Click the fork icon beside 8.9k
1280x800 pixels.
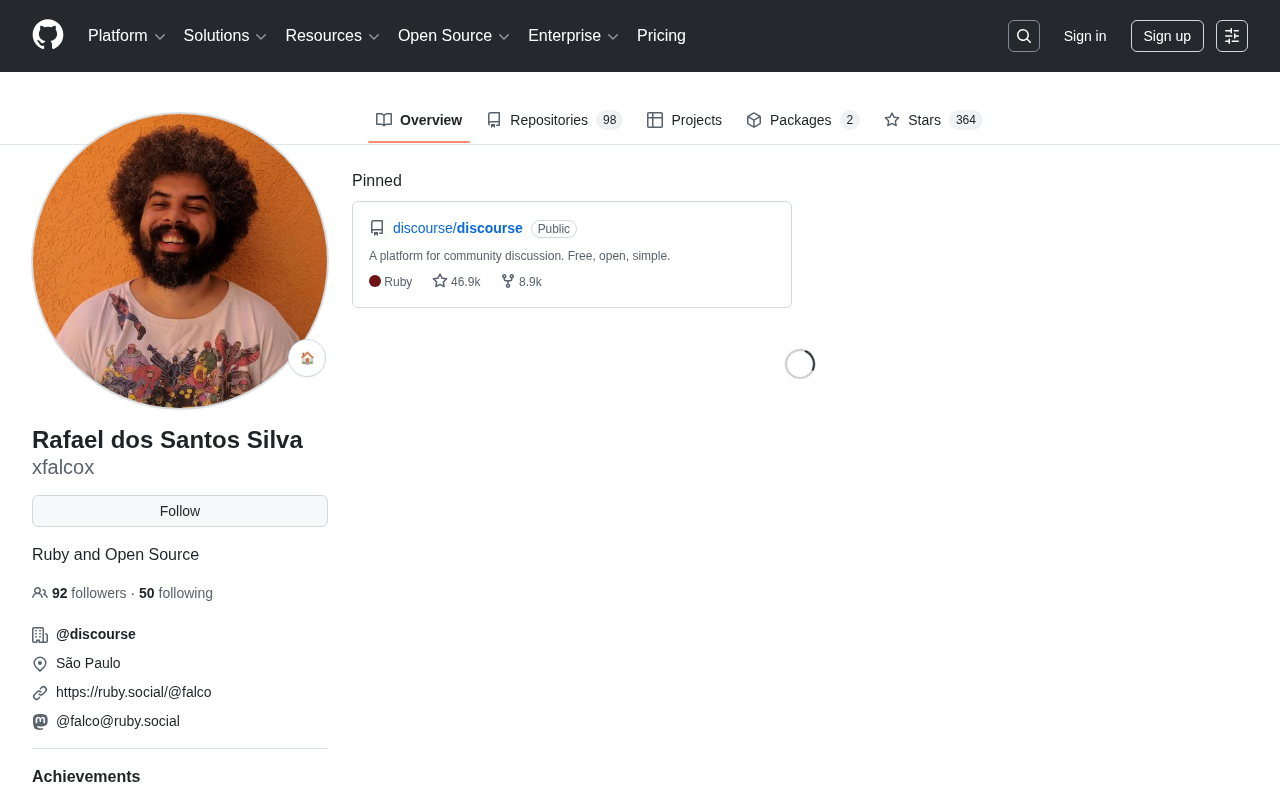coord(508,281)
